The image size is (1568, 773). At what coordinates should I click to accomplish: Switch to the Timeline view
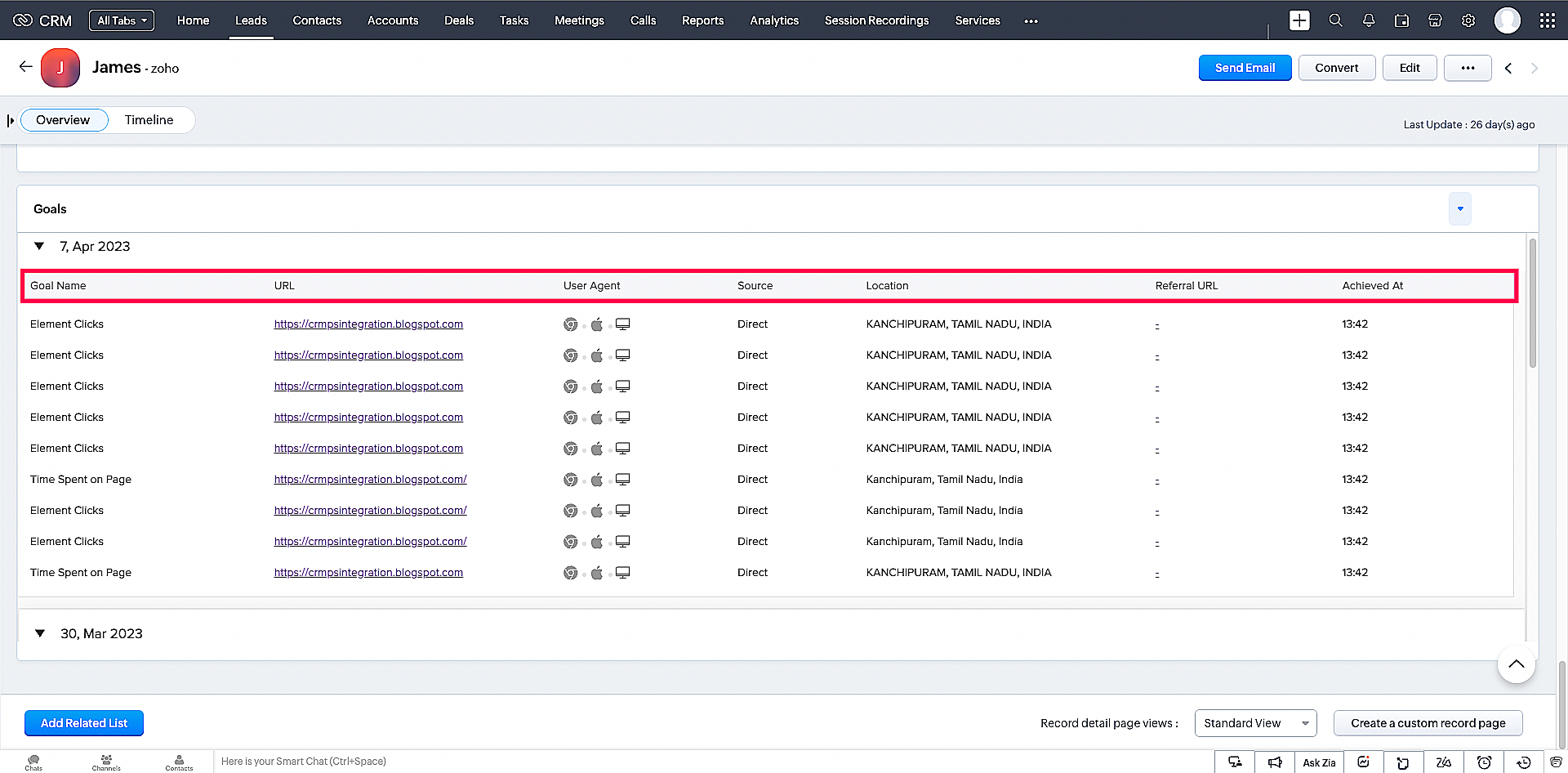(x=149, y=120)
